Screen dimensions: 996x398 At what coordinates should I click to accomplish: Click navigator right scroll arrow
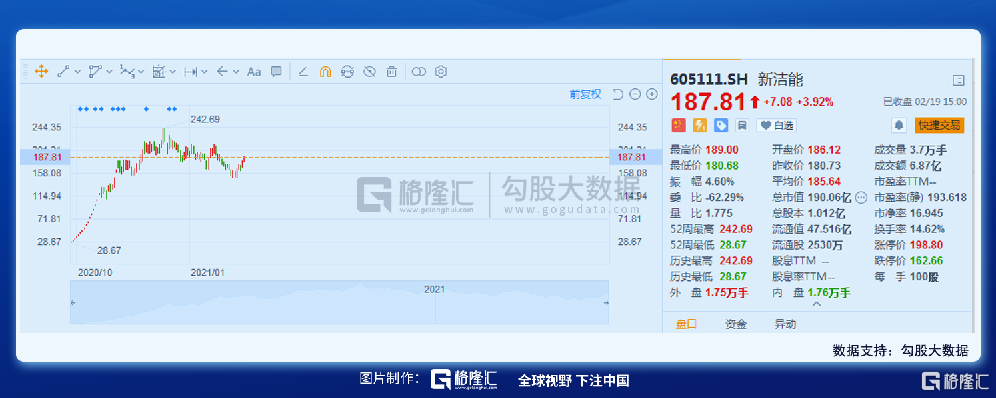click(x=606, y=302)
